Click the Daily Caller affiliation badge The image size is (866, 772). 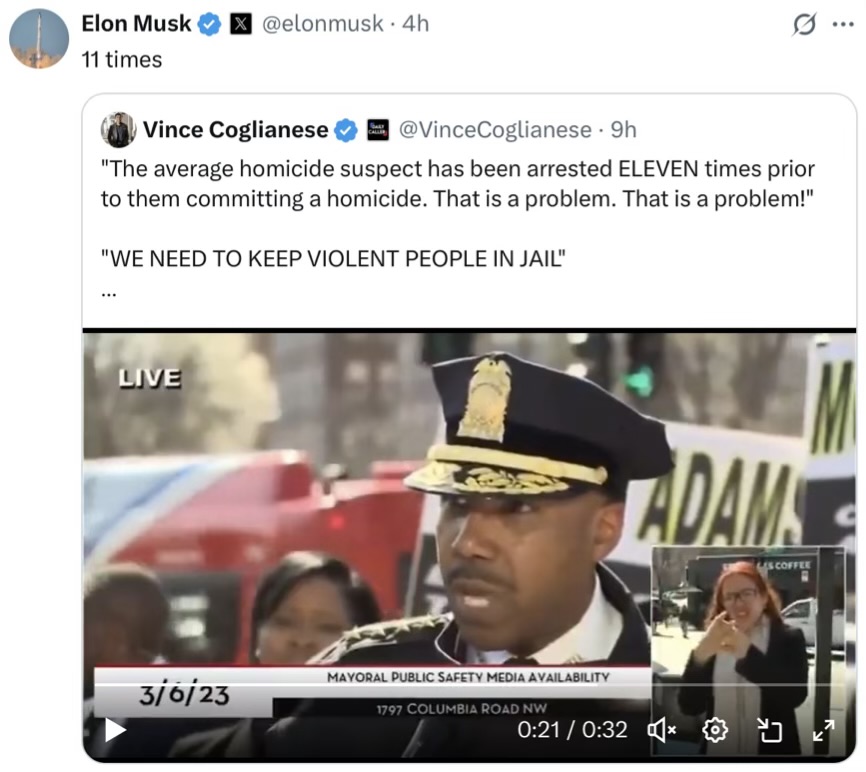(378, 130)
